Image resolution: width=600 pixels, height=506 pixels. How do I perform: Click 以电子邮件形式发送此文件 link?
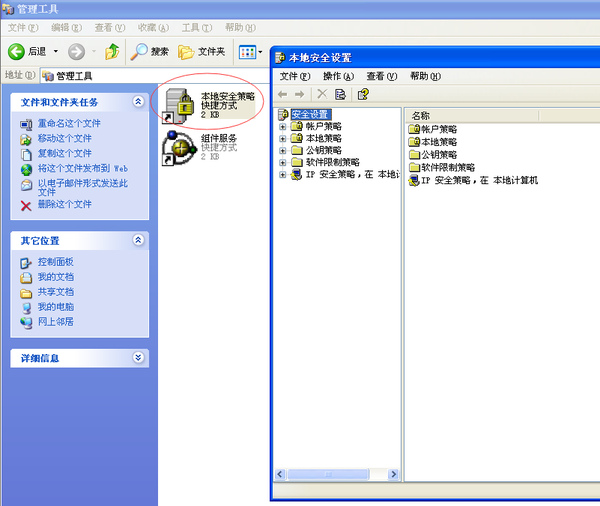[x=83, y=187]
